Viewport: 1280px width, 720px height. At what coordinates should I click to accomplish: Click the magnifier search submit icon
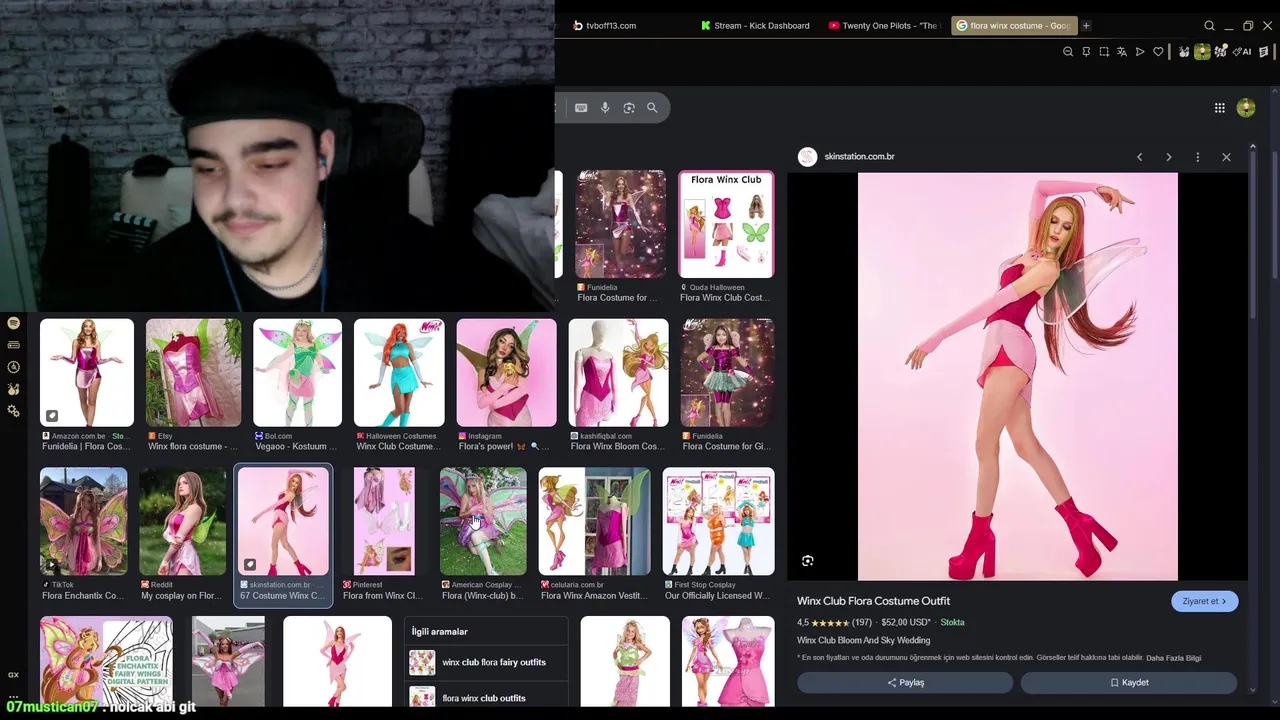(652, 108)
